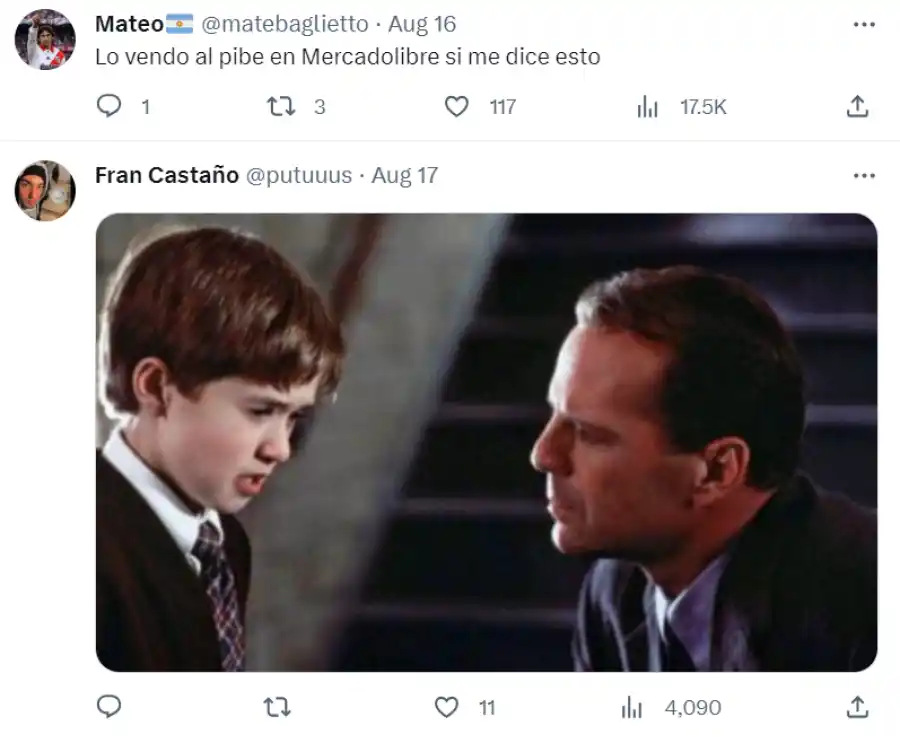Open Fran Castaño's avatar
The width and height of the screenshot is (900, 737).
tap(45, 190)
